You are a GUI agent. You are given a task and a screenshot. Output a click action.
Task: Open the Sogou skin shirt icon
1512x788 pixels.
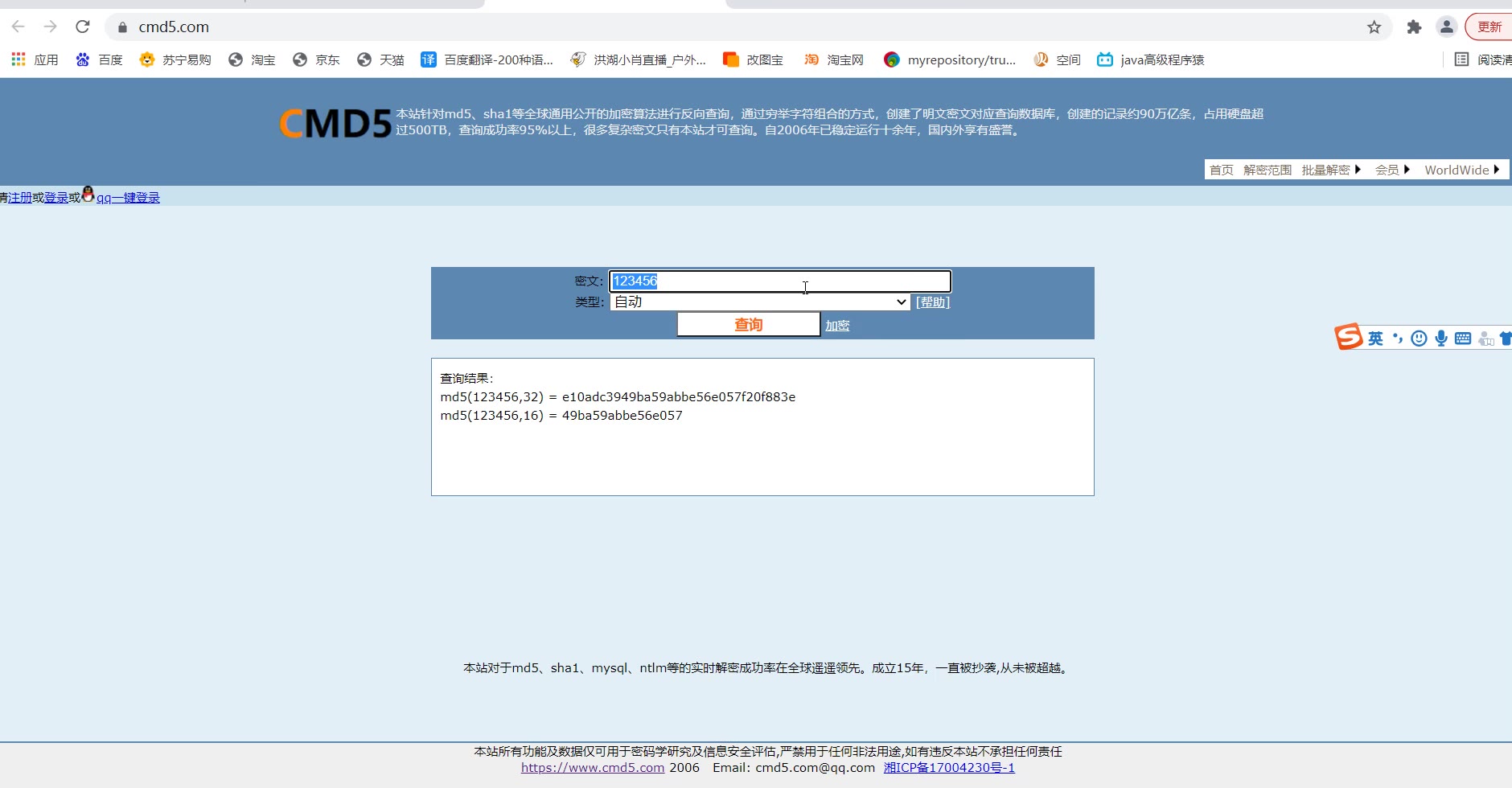point(1506,339)
